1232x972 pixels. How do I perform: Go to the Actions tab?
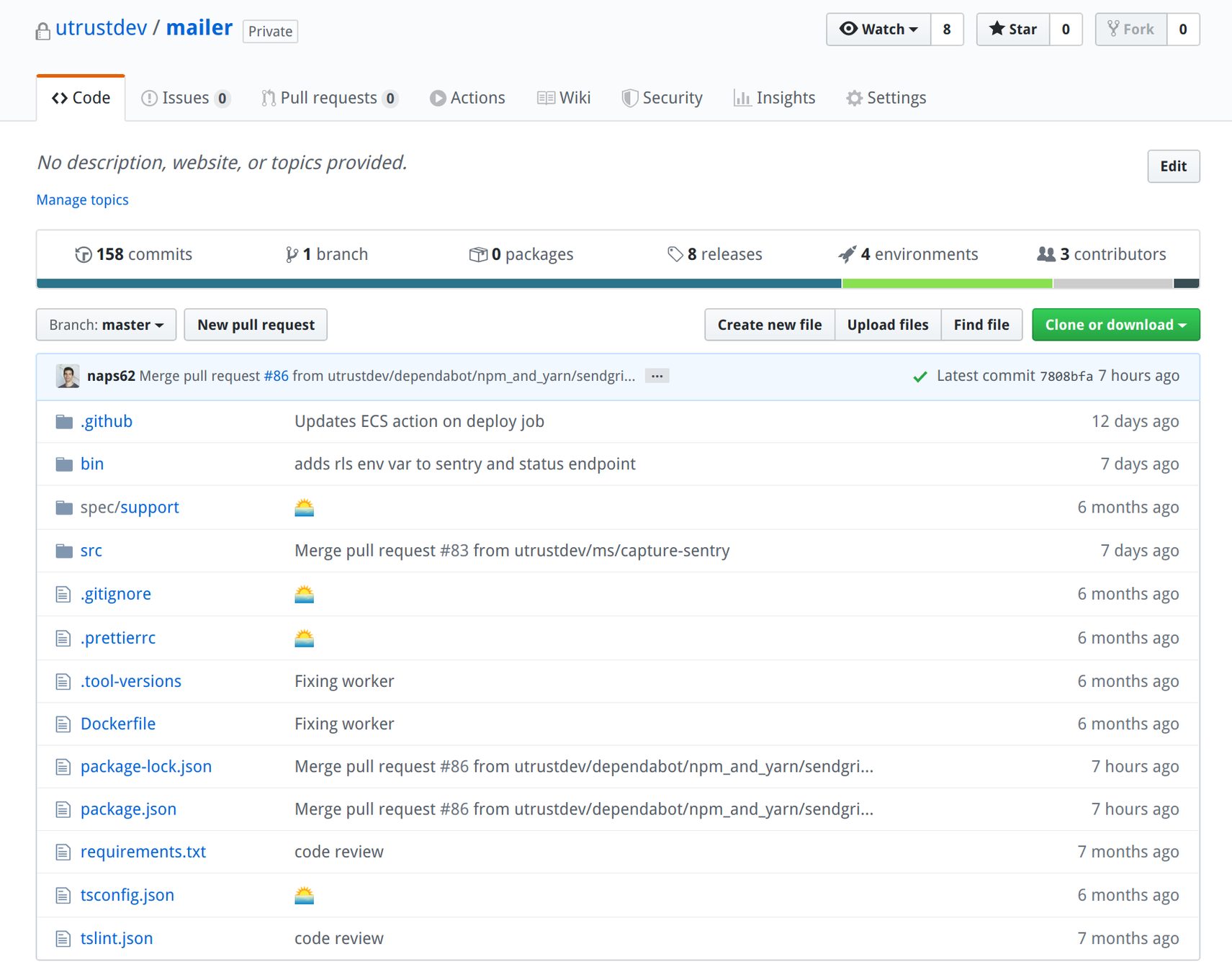[x=467, y=98]
